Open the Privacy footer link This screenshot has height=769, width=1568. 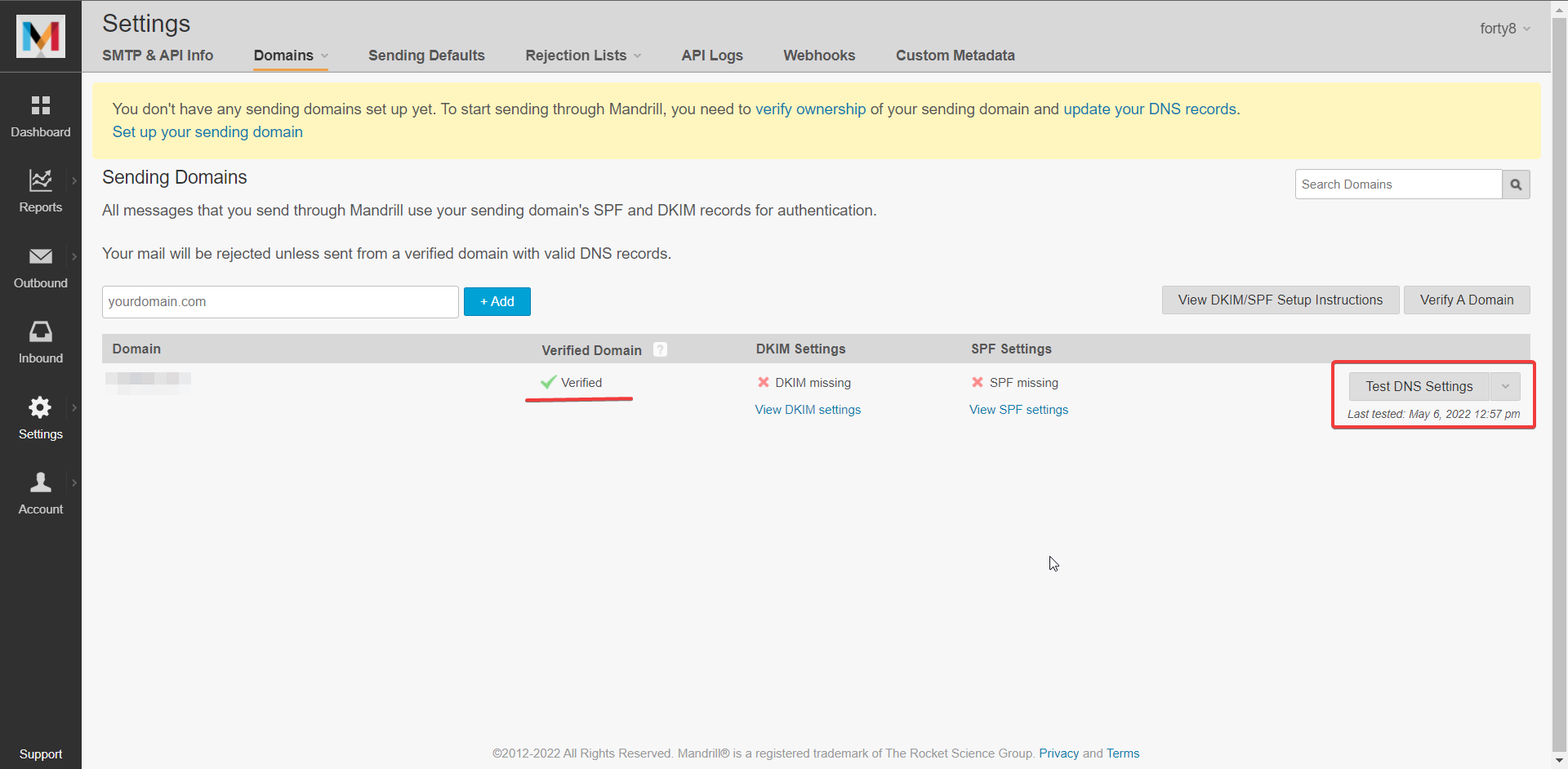click(x=1058, y=753)
